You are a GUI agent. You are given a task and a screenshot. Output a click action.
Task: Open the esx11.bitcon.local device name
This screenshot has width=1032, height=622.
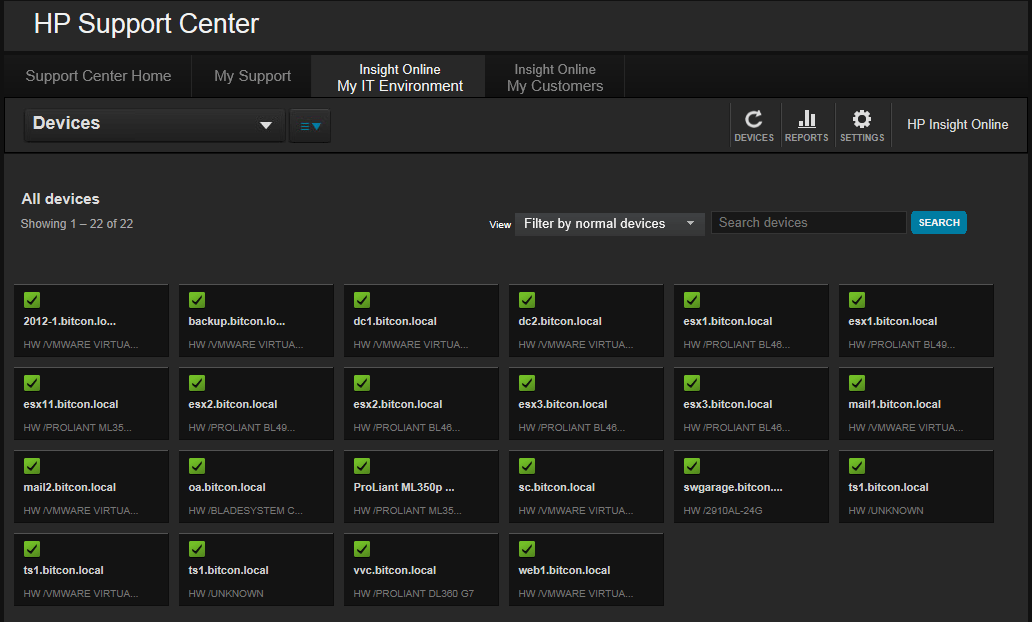pos(71,404)
